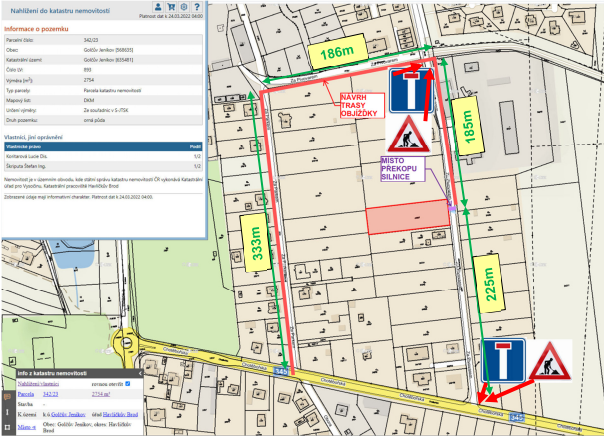Click the help question mark icon
Viewport: 604px width, 437px height.
coord(197,8)
